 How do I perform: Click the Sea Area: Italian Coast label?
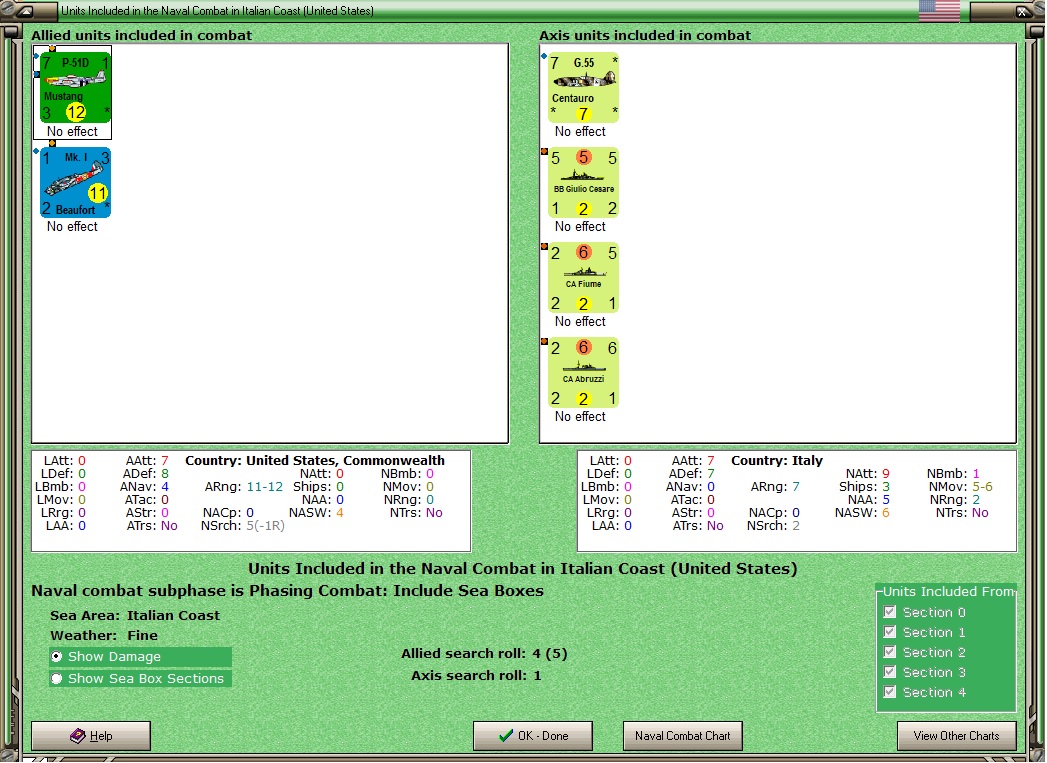click(135, 615)
